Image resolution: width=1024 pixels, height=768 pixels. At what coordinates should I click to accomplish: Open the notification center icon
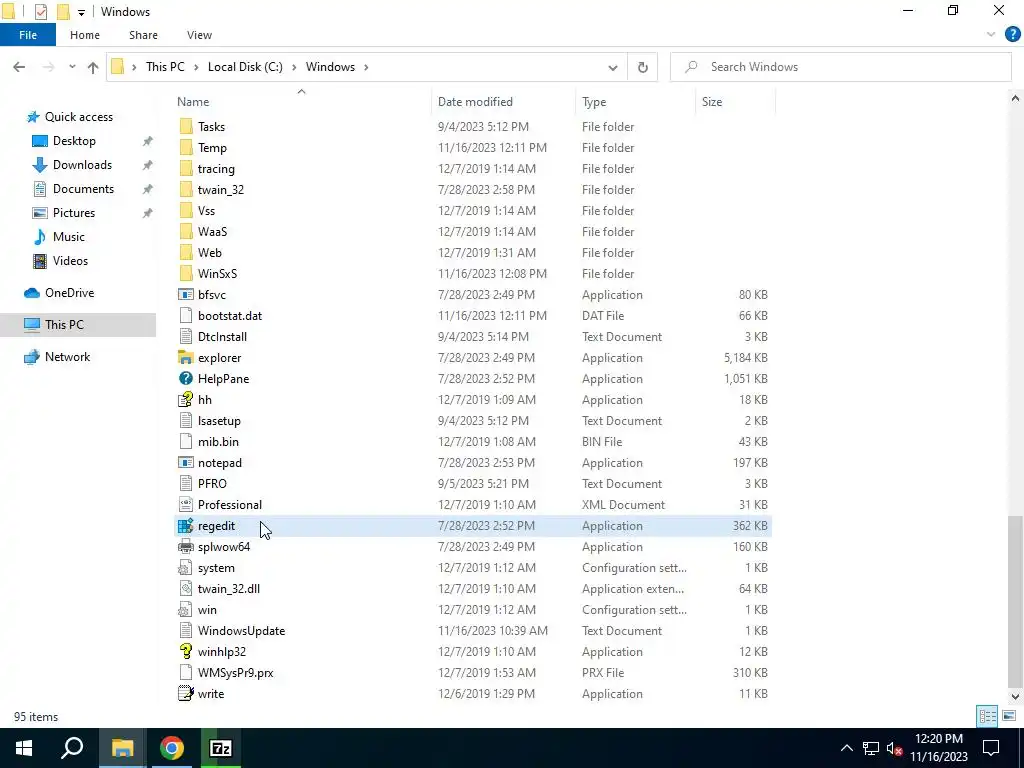pos(991,748)
